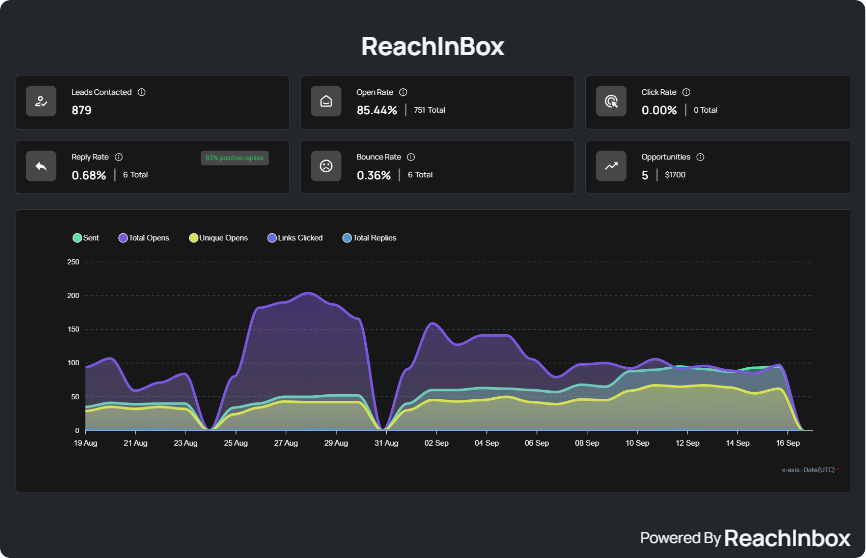Click the 0 Total clicks count
This screenshot has width=866, height=558.
coord(705,110)
